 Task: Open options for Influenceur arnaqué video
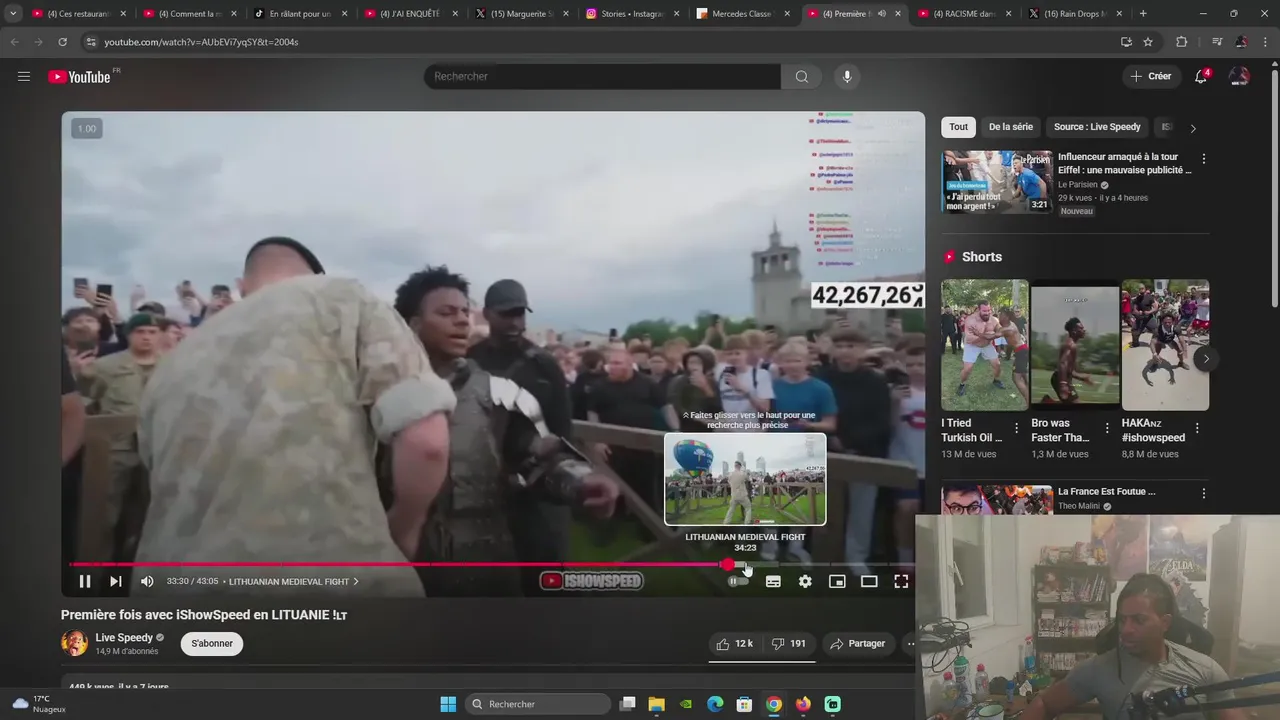point(1203,159)
